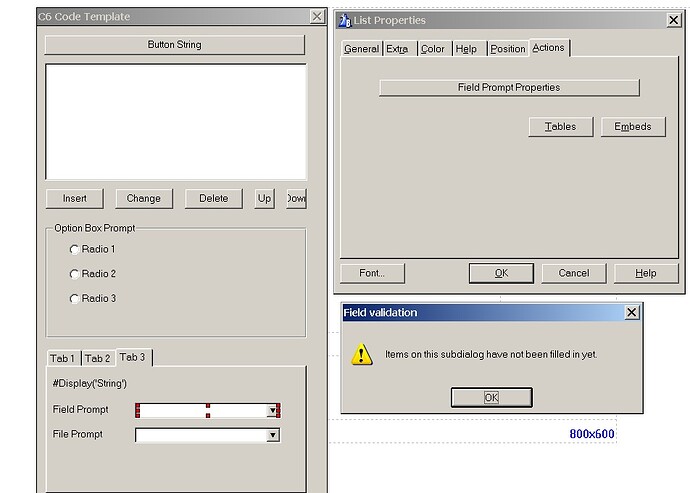Open Field Prompt Properties
This screenshot has height=493, width=690.
coord(509,88)
